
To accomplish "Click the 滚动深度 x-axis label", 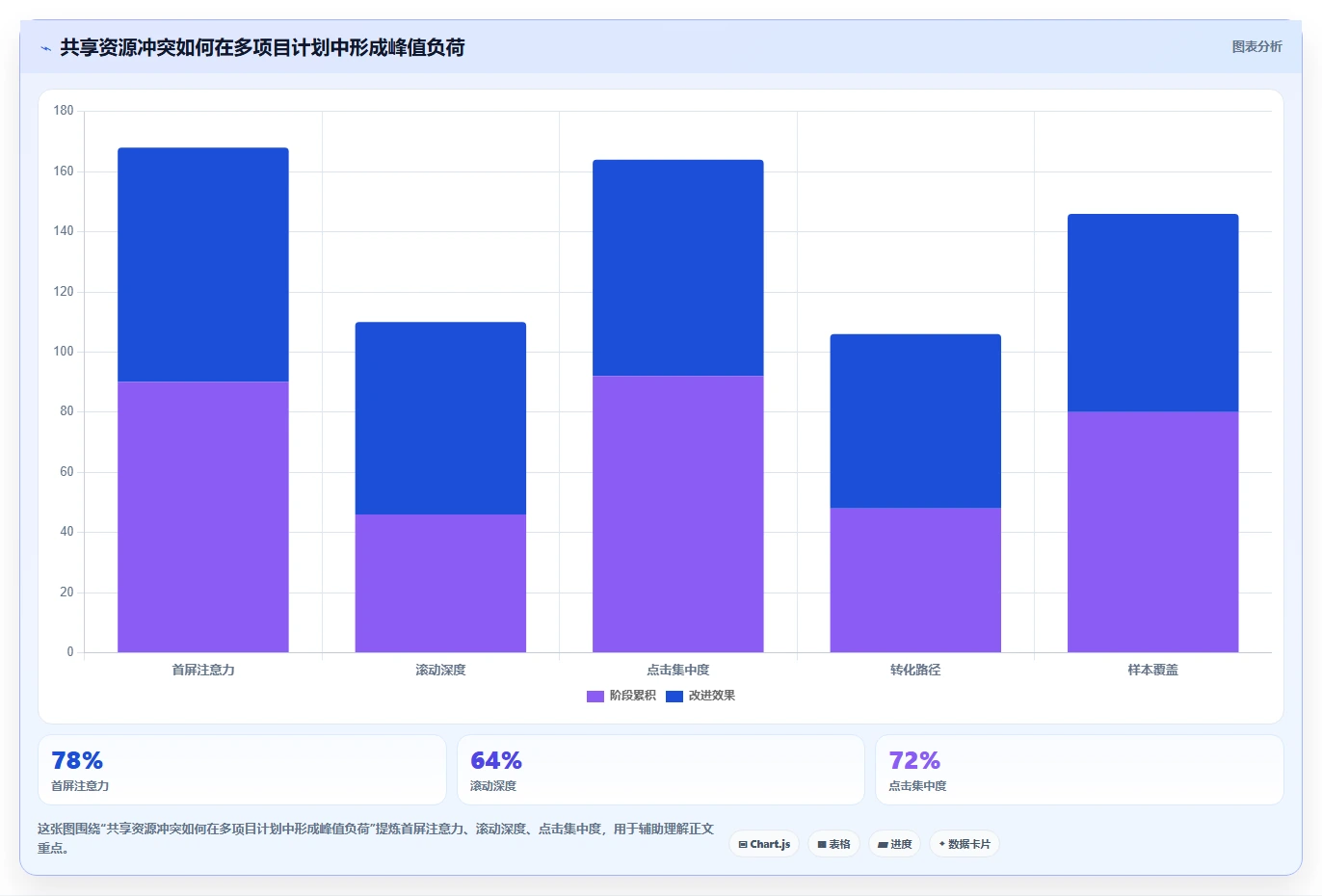I will [440, 670].
